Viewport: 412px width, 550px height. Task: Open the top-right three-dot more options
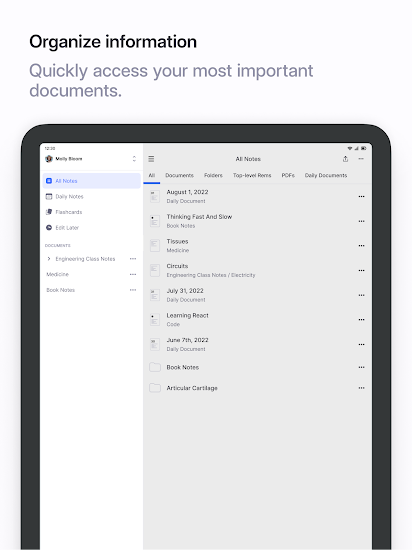click(x=361, y=159)
